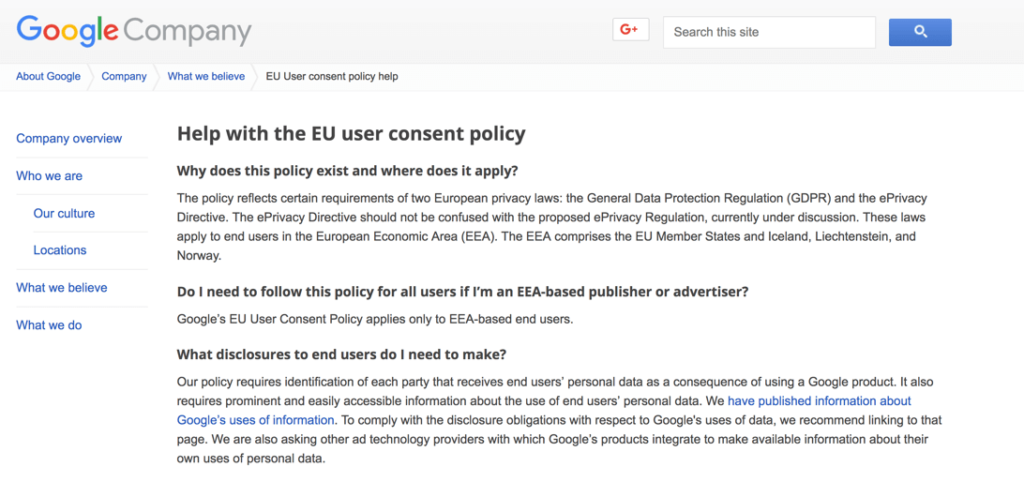The width and height of the screenshot is (1024, 482).
Task: Click the Google Company logo
Action: point(133,31)
